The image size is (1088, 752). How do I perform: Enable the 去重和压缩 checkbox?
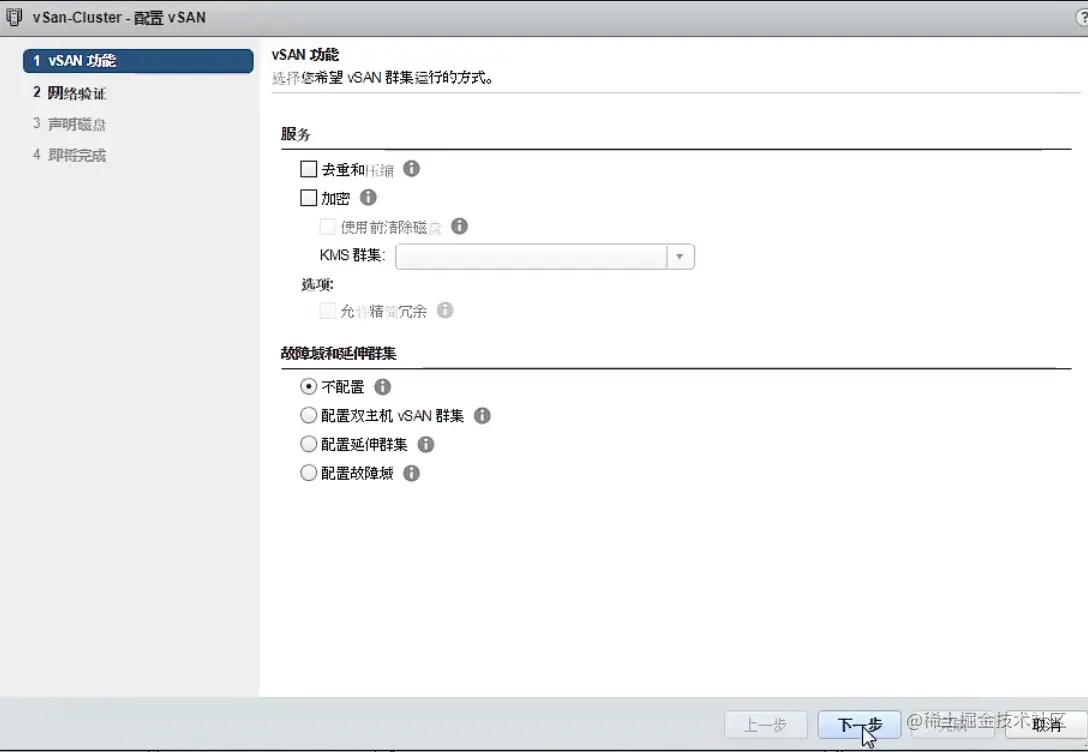click(308, 169)
